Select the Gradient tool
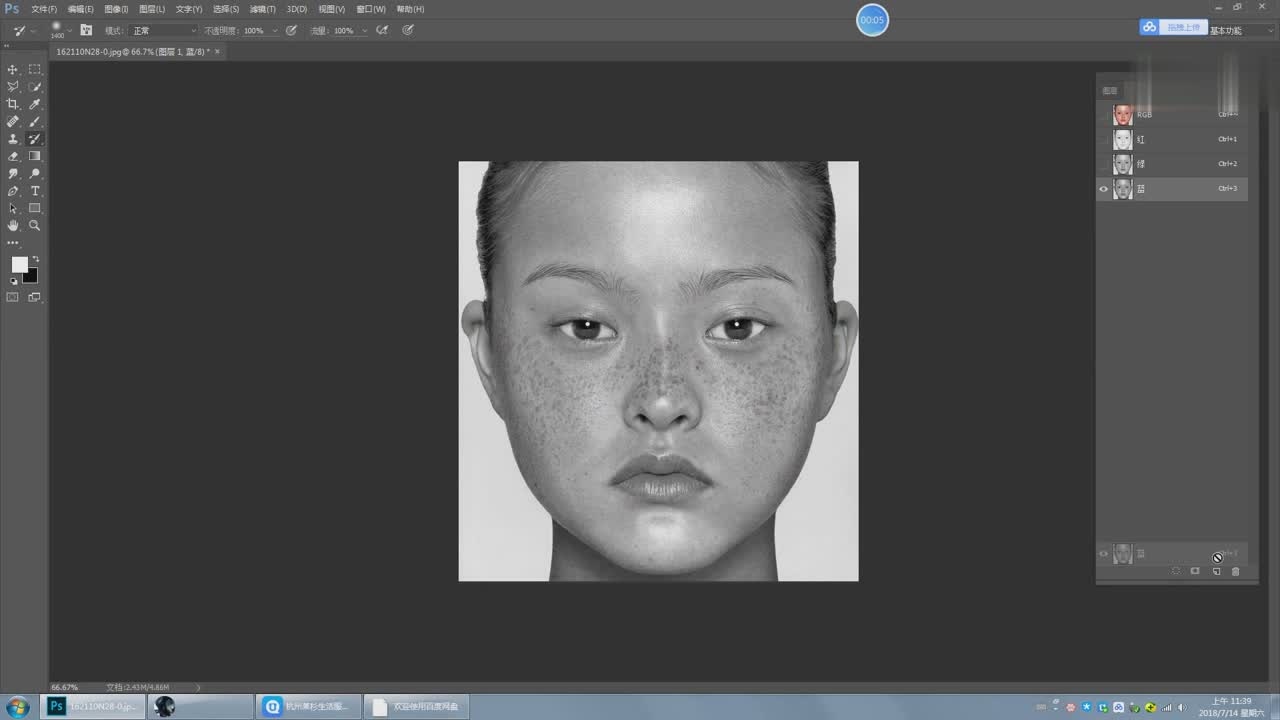The height and width of the screenshot is (720, 1280). 35,156
